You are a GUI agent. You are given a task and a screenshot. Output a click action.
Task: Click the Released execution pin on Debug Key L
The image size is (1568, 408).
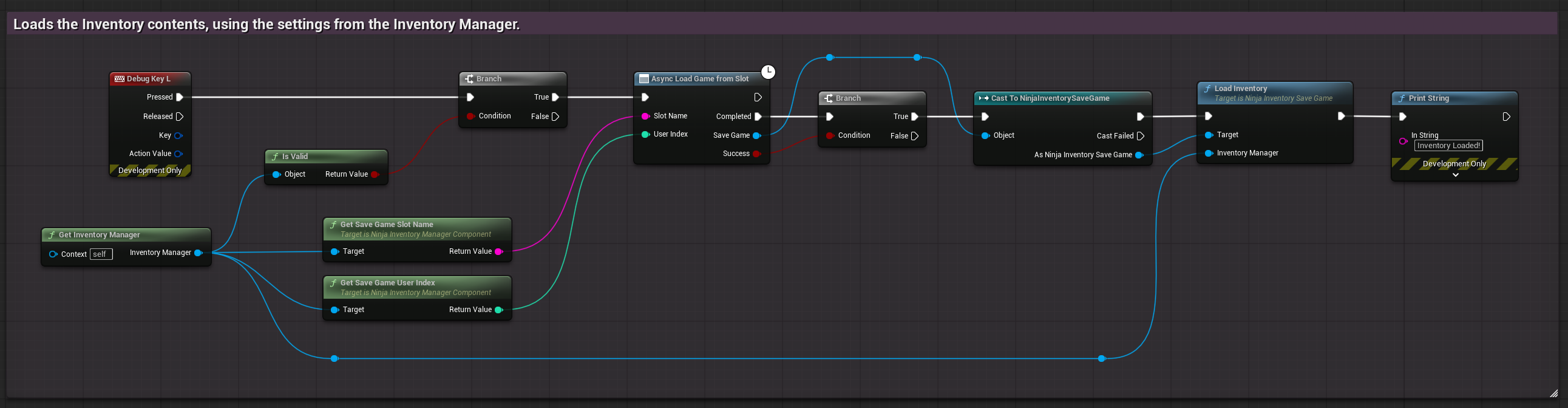(180, 117)
